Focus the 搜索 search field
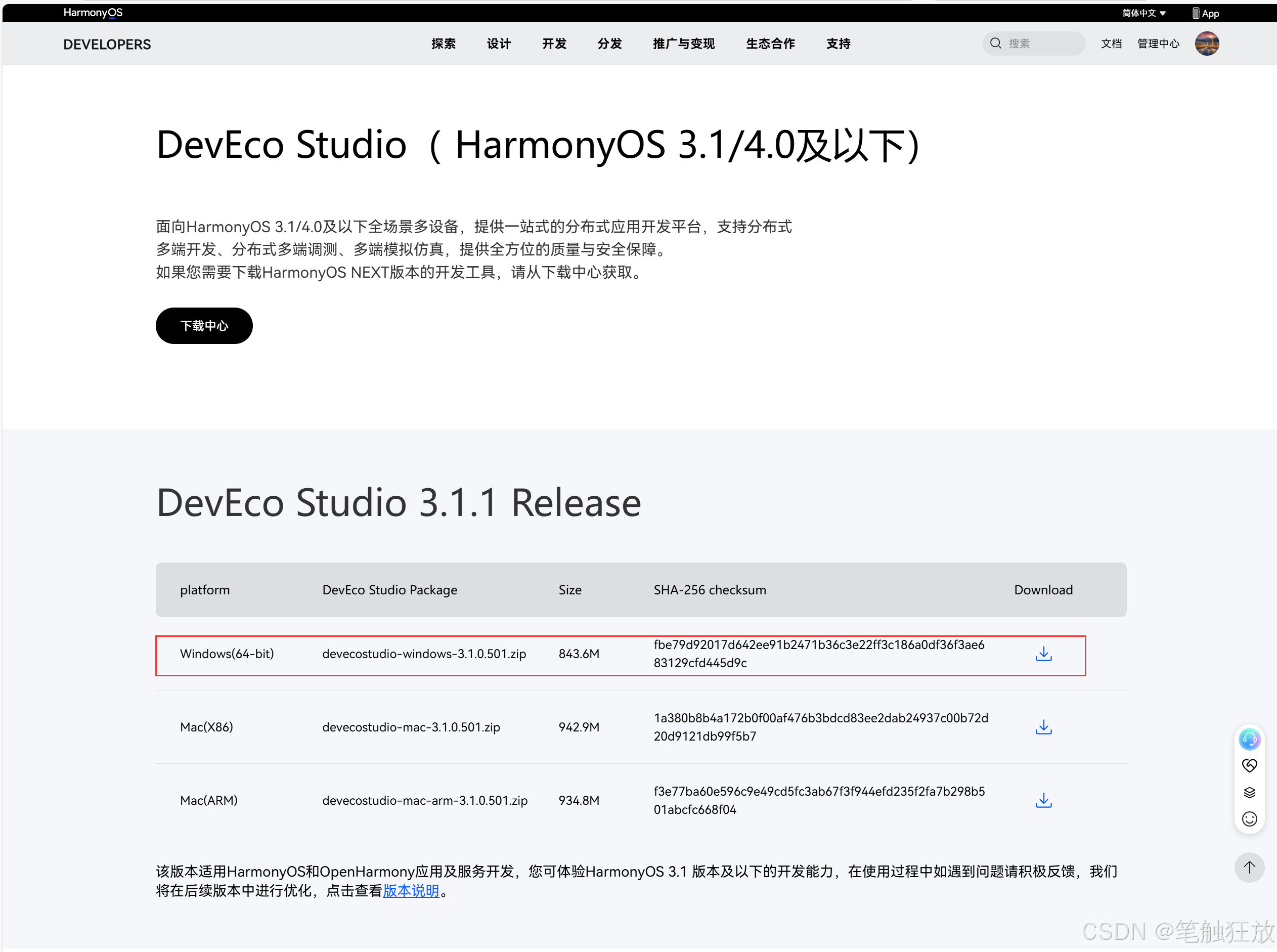1277x952 pixels. [x=1033, y=43]
